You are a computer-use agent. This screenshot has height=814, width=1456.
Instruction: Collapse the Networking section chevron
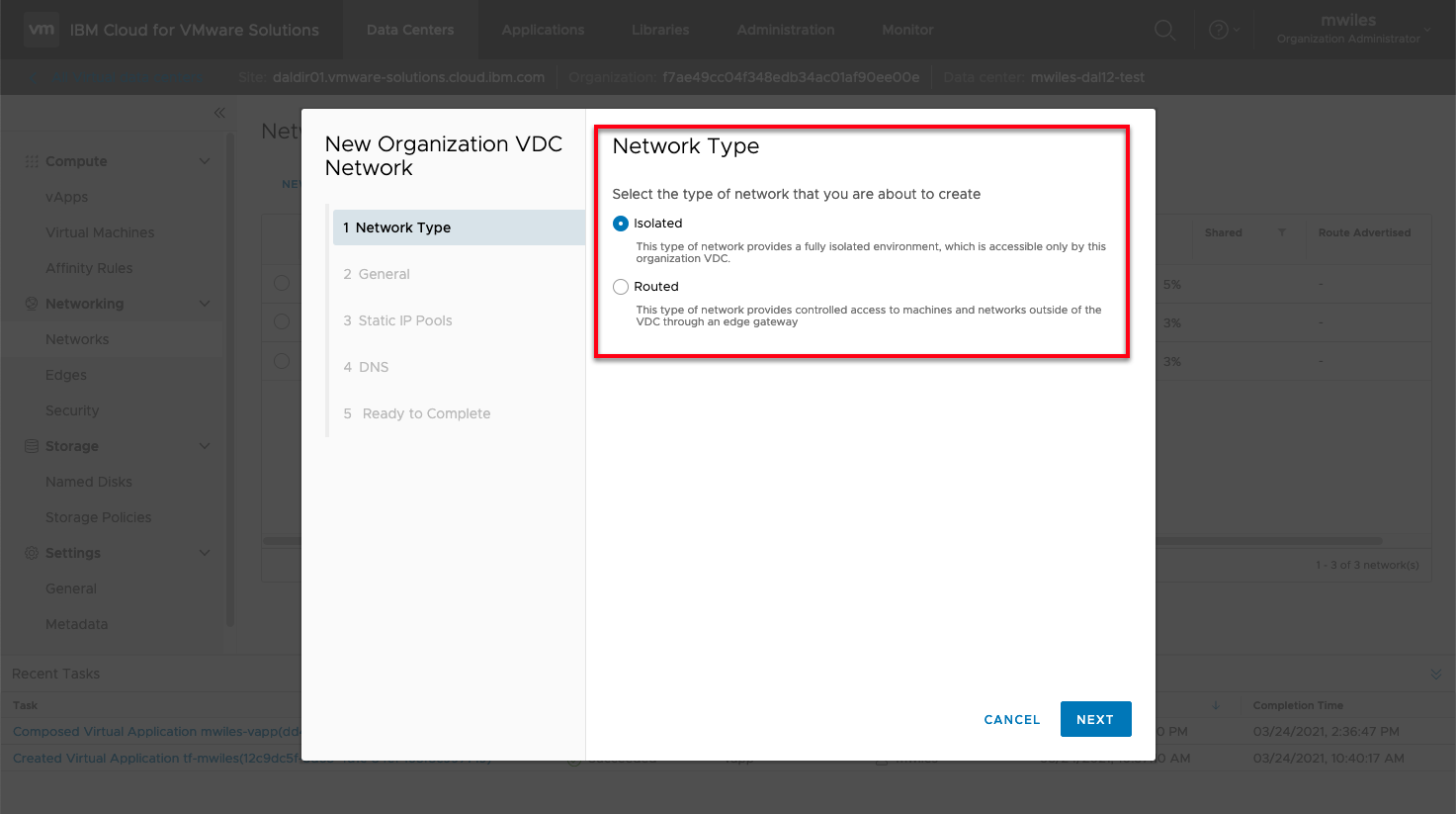point(205,304)
